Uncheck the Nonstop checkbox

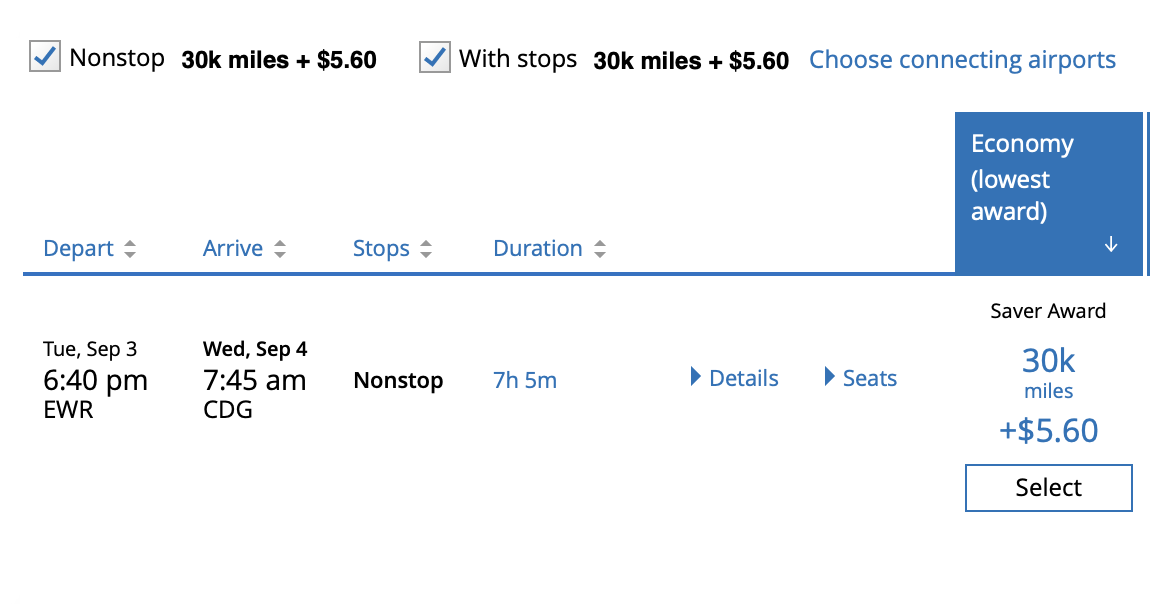point(45,57)
